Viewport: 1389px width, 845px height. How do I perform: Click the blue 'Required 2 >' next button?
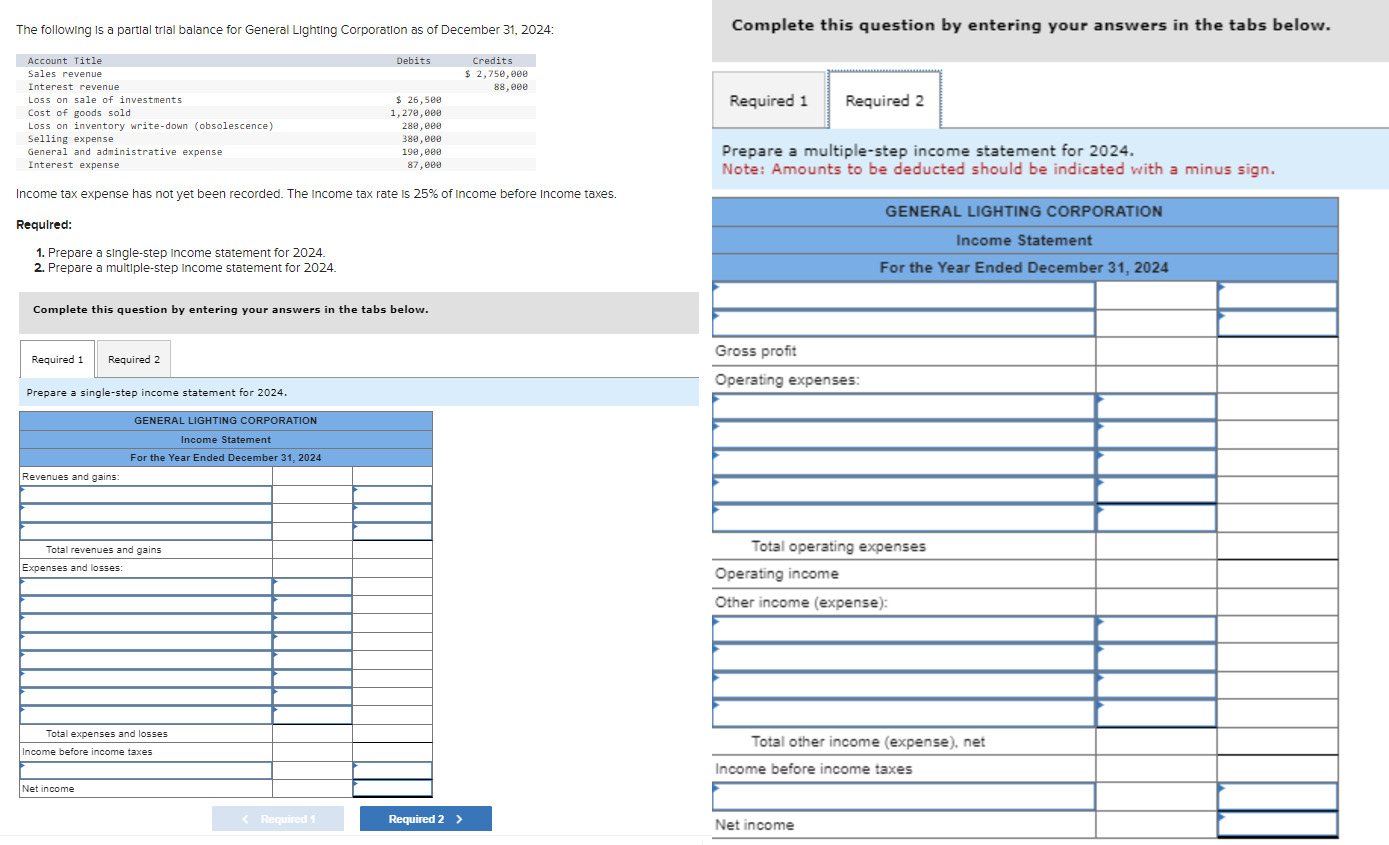pos(426,819)
